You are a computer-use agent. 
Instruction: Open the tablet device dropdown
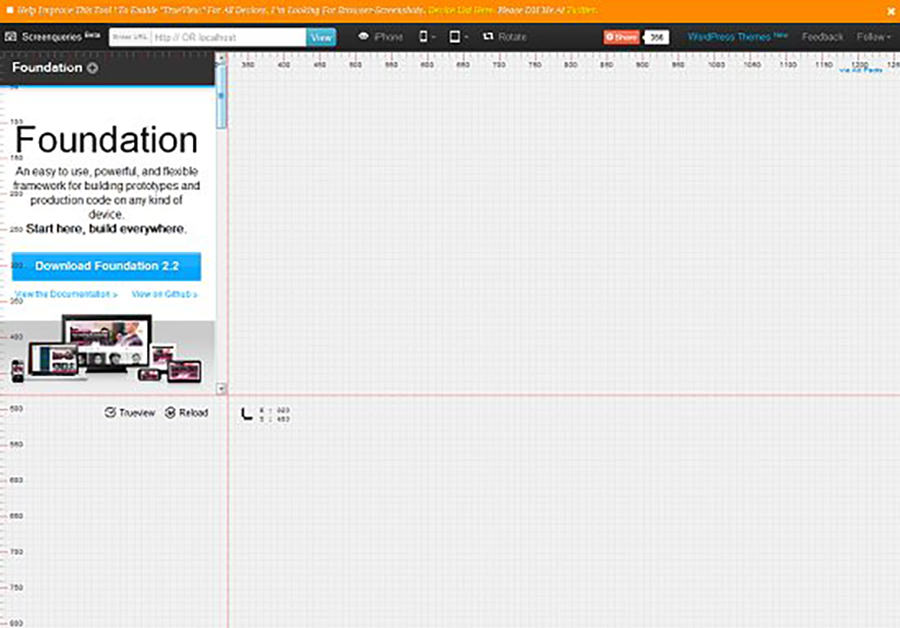pyautogui.click(x=458, y=37)
